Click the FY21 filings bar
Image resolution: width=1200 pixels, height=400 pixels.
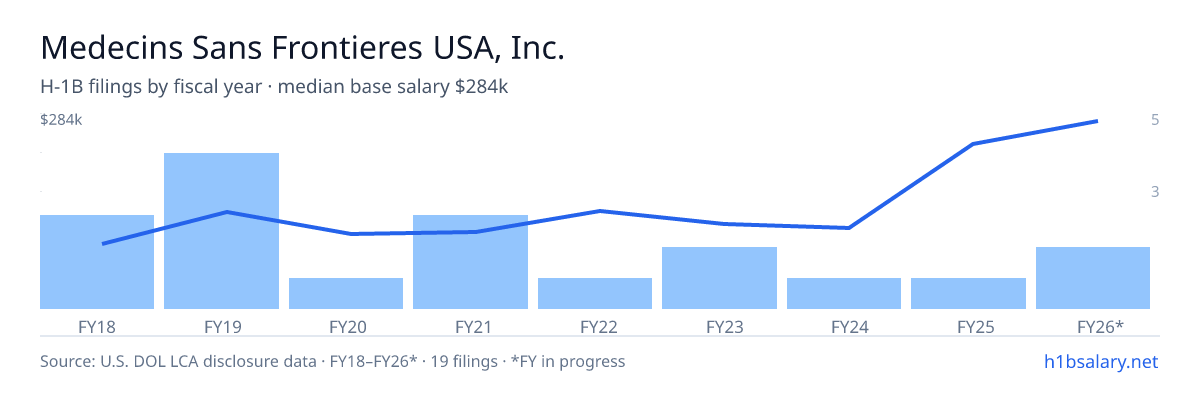point(470,262)
